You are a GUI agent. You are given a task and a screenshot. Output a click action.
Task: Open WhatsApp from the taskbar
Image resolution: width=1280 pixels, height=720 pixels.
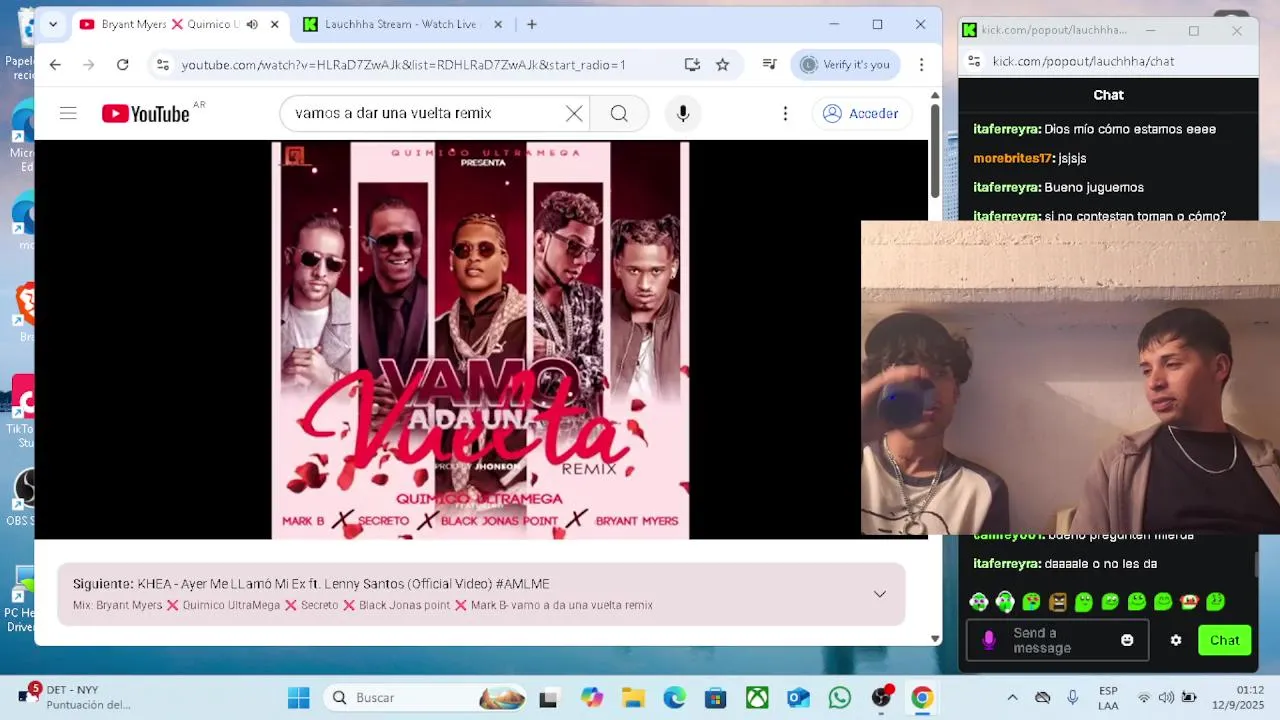pyautogui.click(x=840, y=697)
